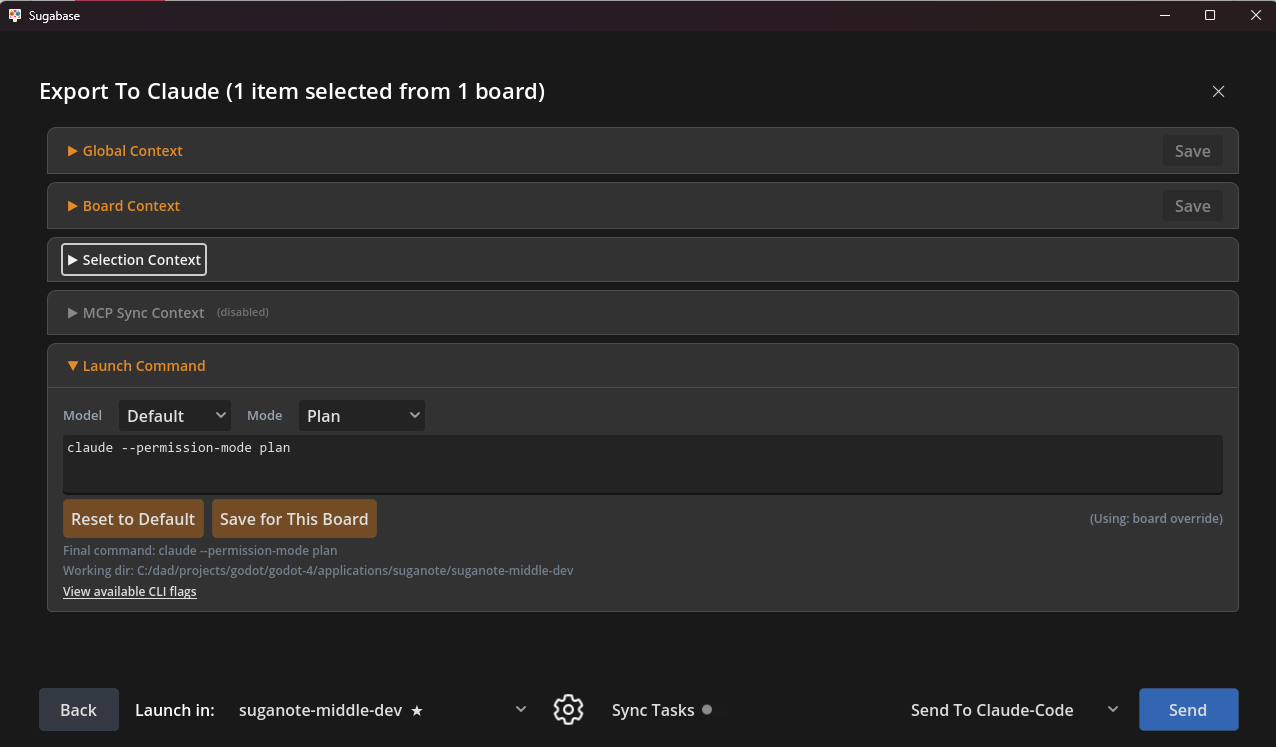Click Save for Global Context
Image resolution: width=1276 pixels, height=747 pixels.
(x=1192, y=151)
